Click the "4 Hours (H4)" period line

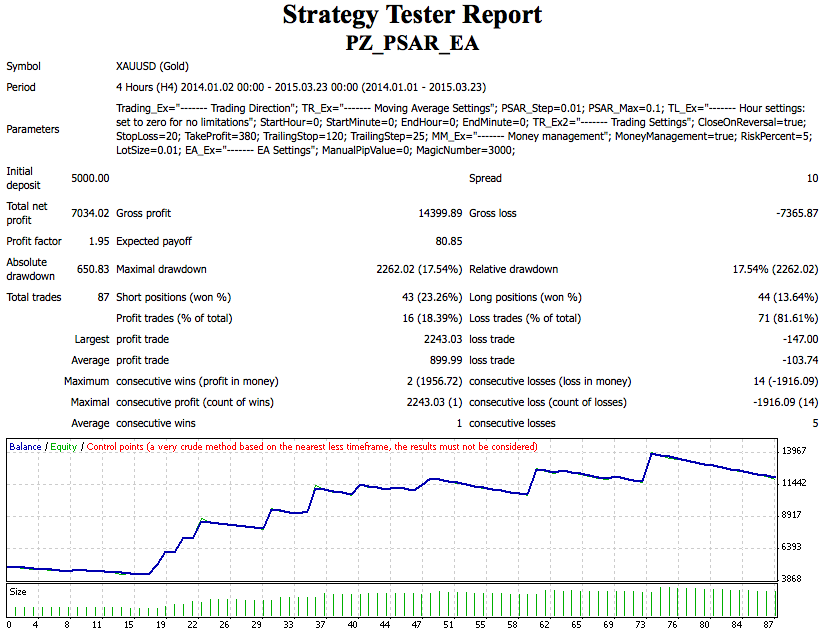coord(300,87)
